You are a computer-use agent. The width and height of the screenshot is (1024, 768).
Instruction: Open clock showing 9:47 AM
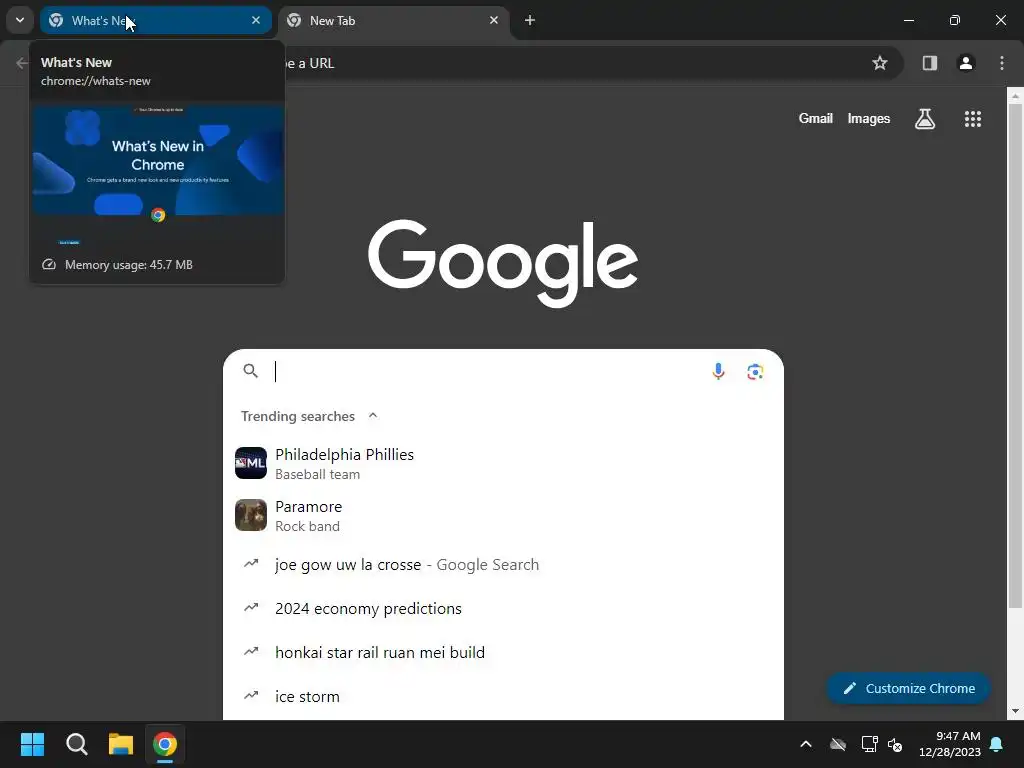point(950,744)
